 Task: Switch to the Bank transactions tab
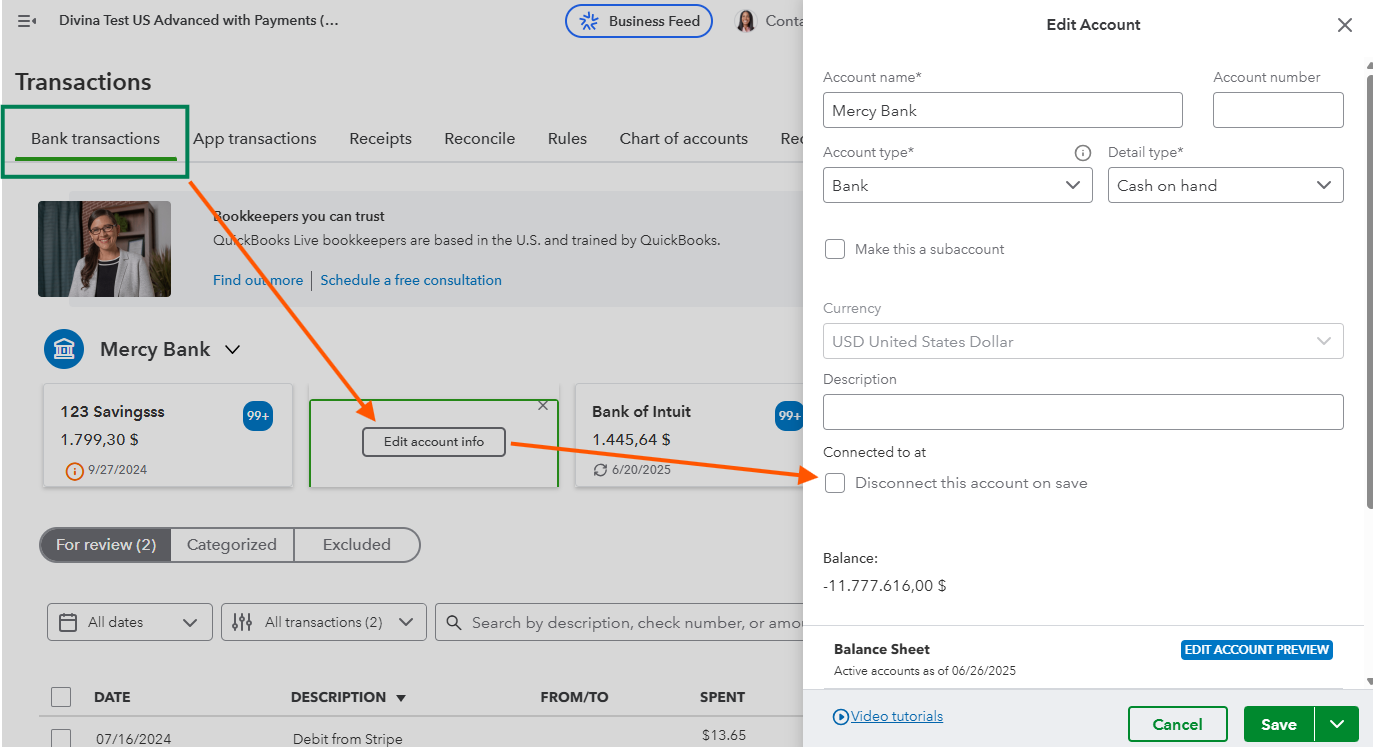pyautogui.click(x=95, y=139)
